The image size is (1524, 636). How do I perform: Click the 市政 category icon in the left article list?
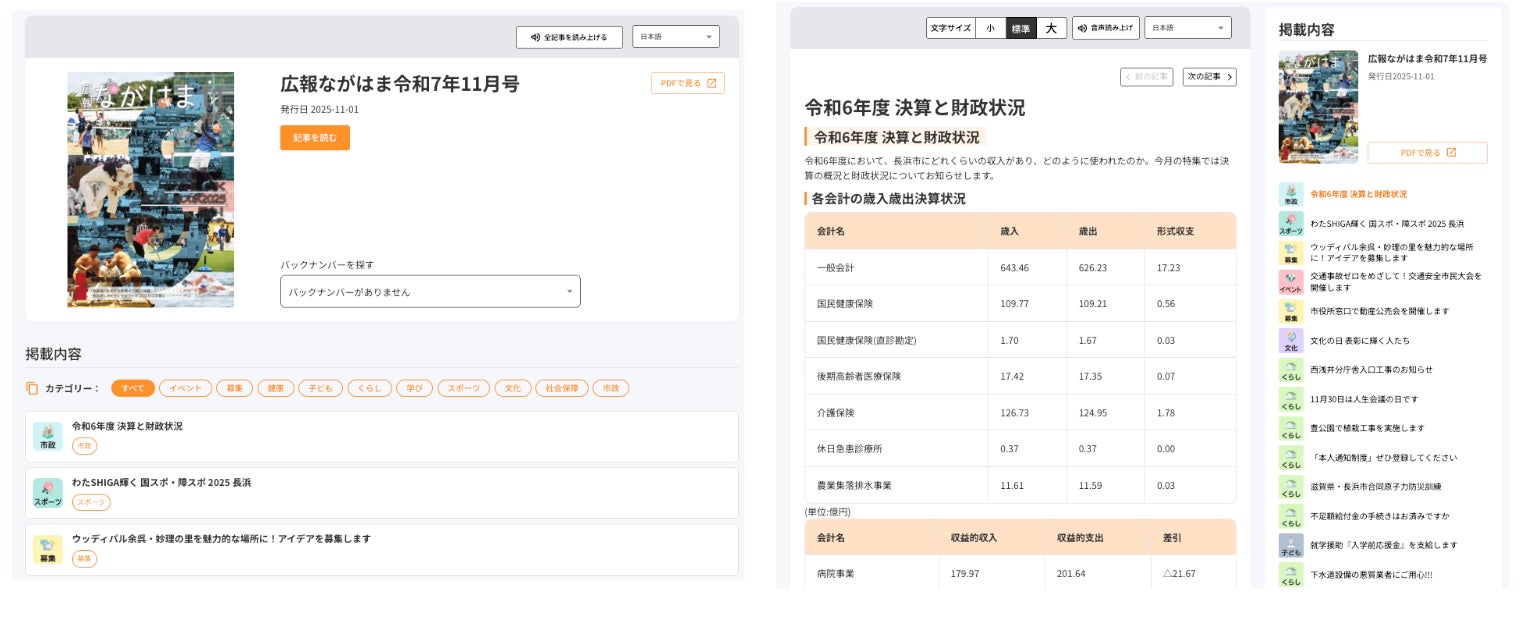47,436
